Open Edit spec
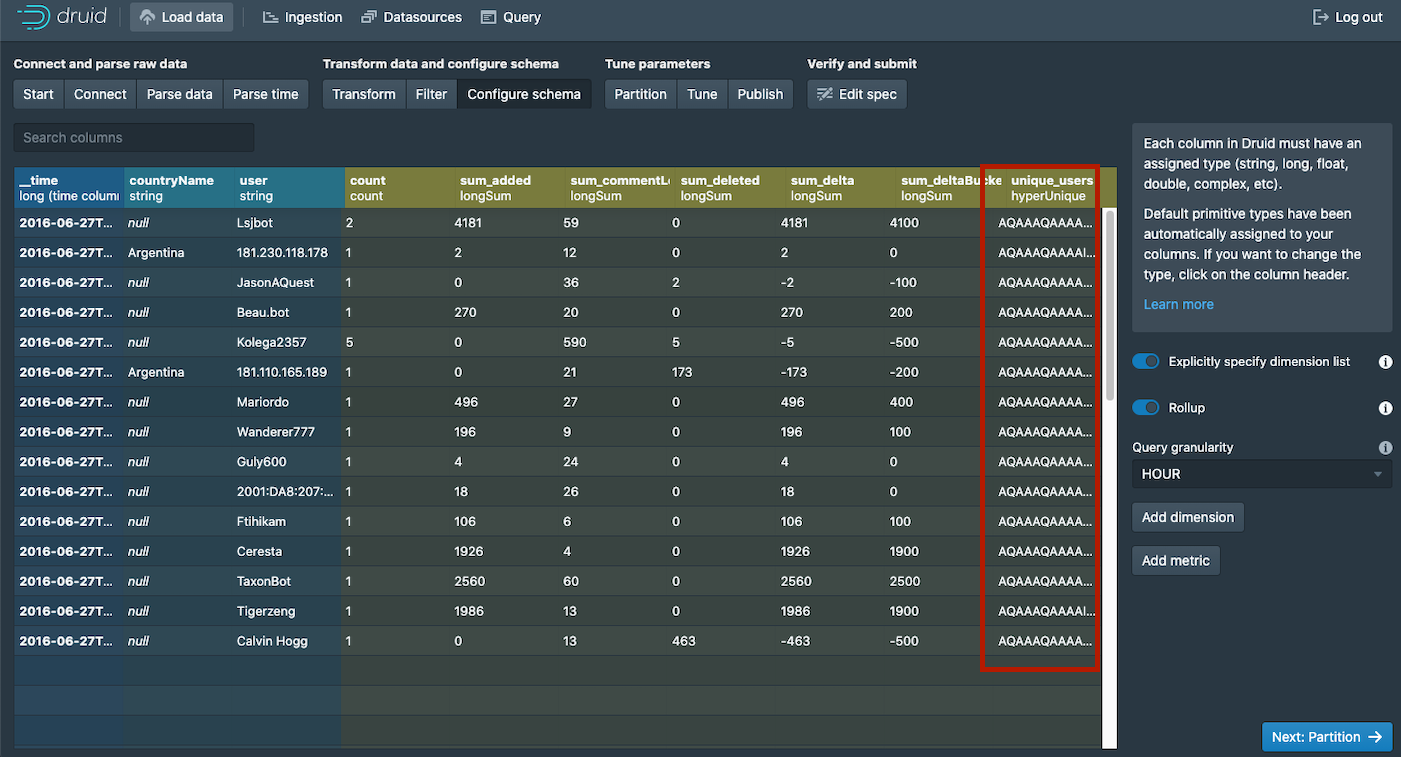1401x757 pixels. pyautogui.click(x=857, y=94)
